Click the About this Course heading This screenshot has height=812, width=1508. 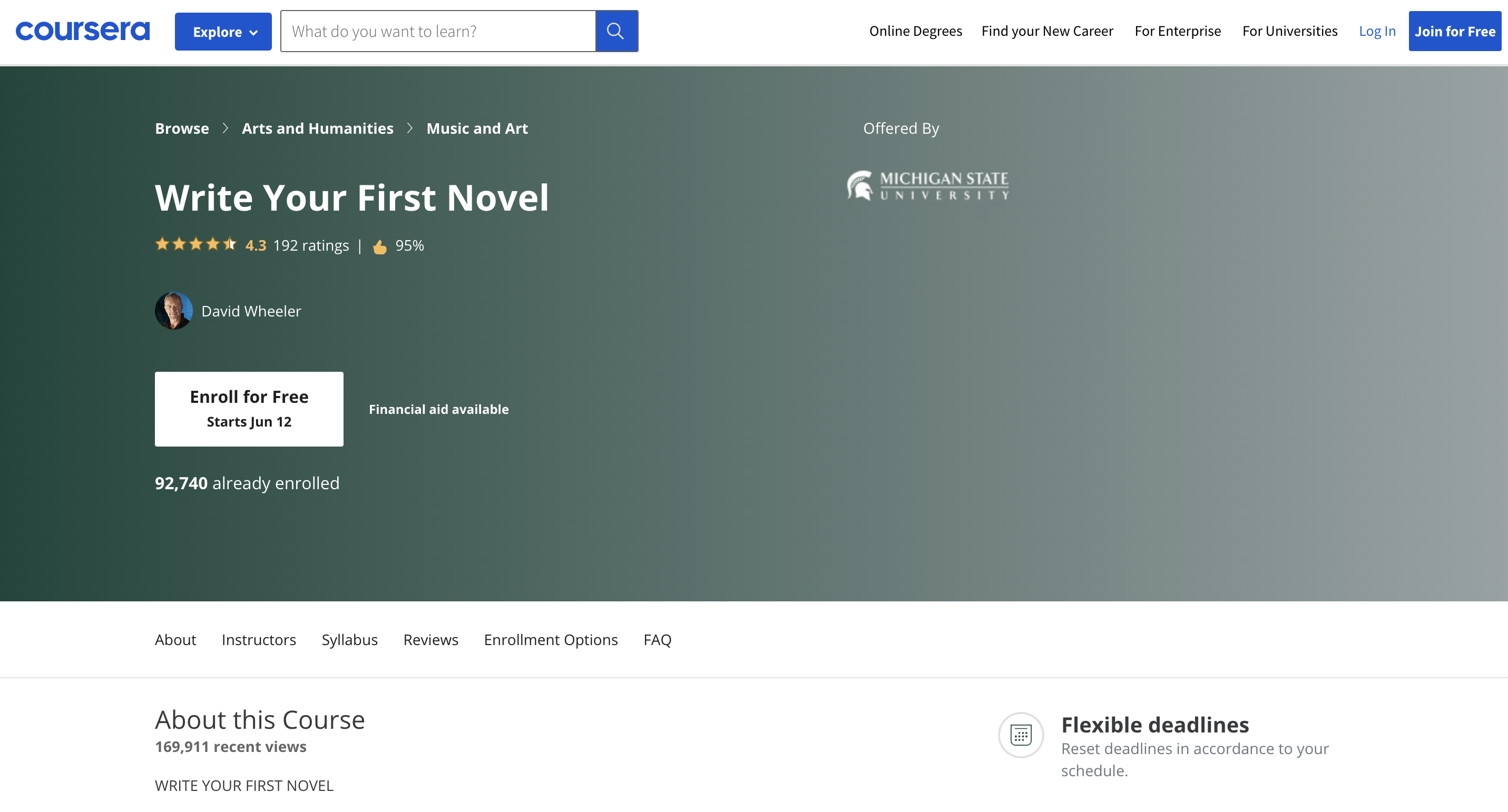pos(260,720)
